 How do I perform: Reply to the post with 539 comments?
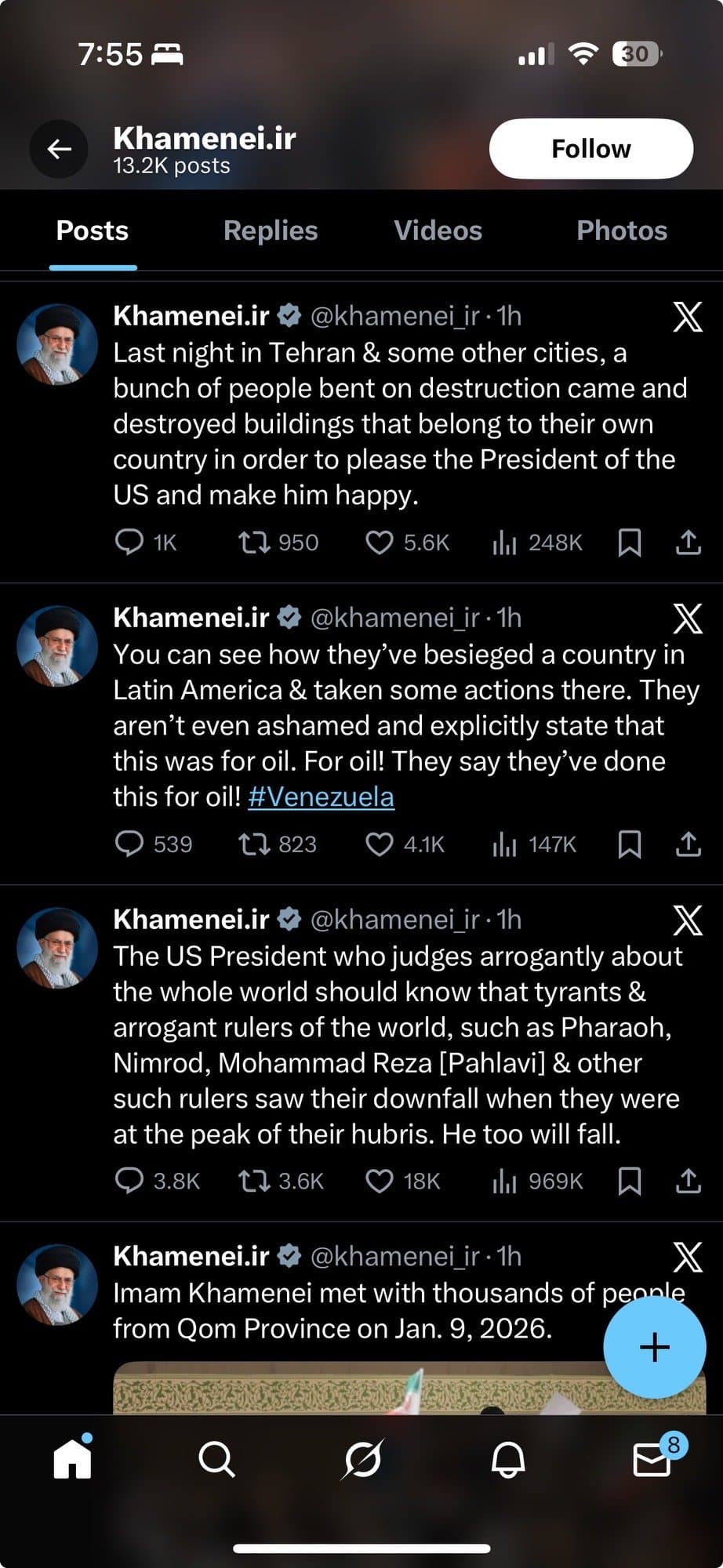[129, 844]
